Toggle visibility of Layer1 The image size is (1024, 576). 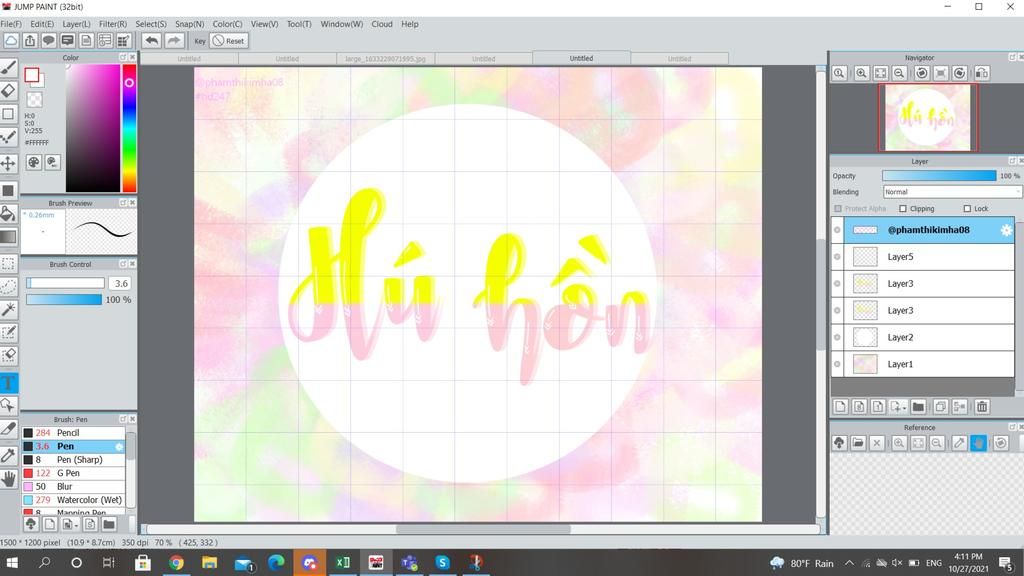point(837,364)
